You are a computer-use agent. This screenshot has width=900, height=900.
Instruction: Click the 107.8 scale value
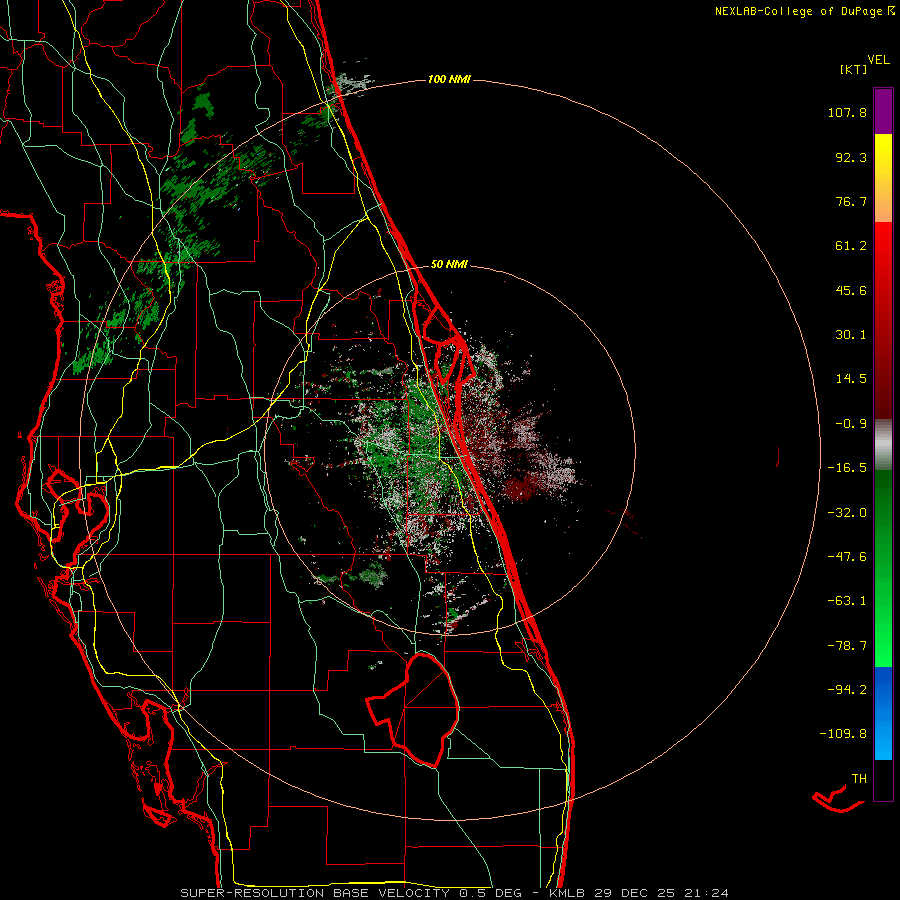click(x=847, y=112)
